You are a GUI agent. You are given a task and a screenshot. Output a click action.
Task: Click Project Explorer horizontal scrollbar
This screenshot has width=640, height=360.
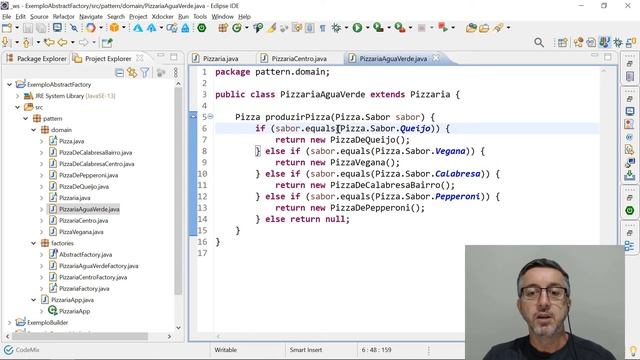pyautogui.click(x=80, y=336)
